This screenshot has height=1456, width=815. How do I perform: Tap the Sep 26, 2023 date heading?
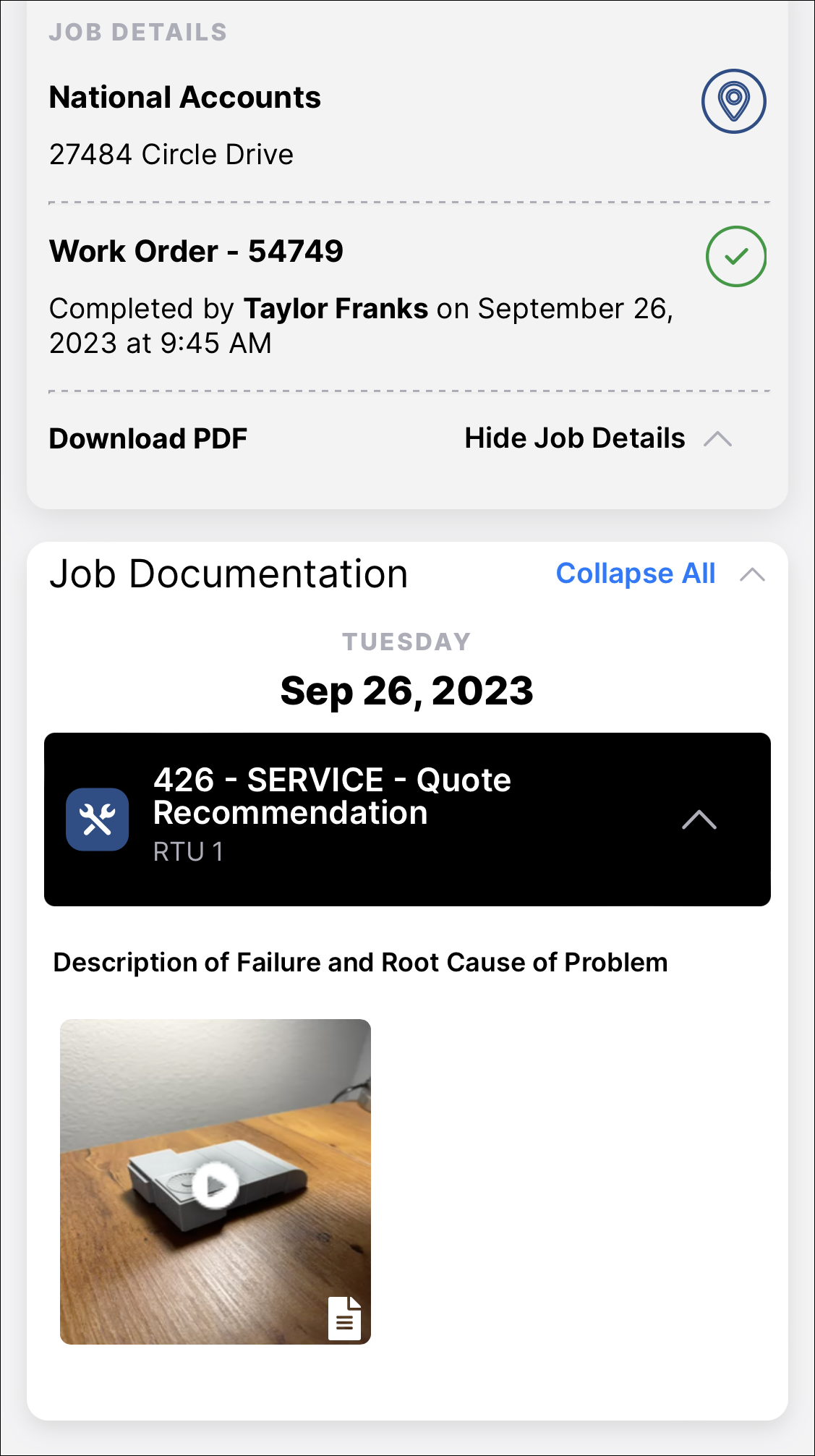(x=406, y=691)
